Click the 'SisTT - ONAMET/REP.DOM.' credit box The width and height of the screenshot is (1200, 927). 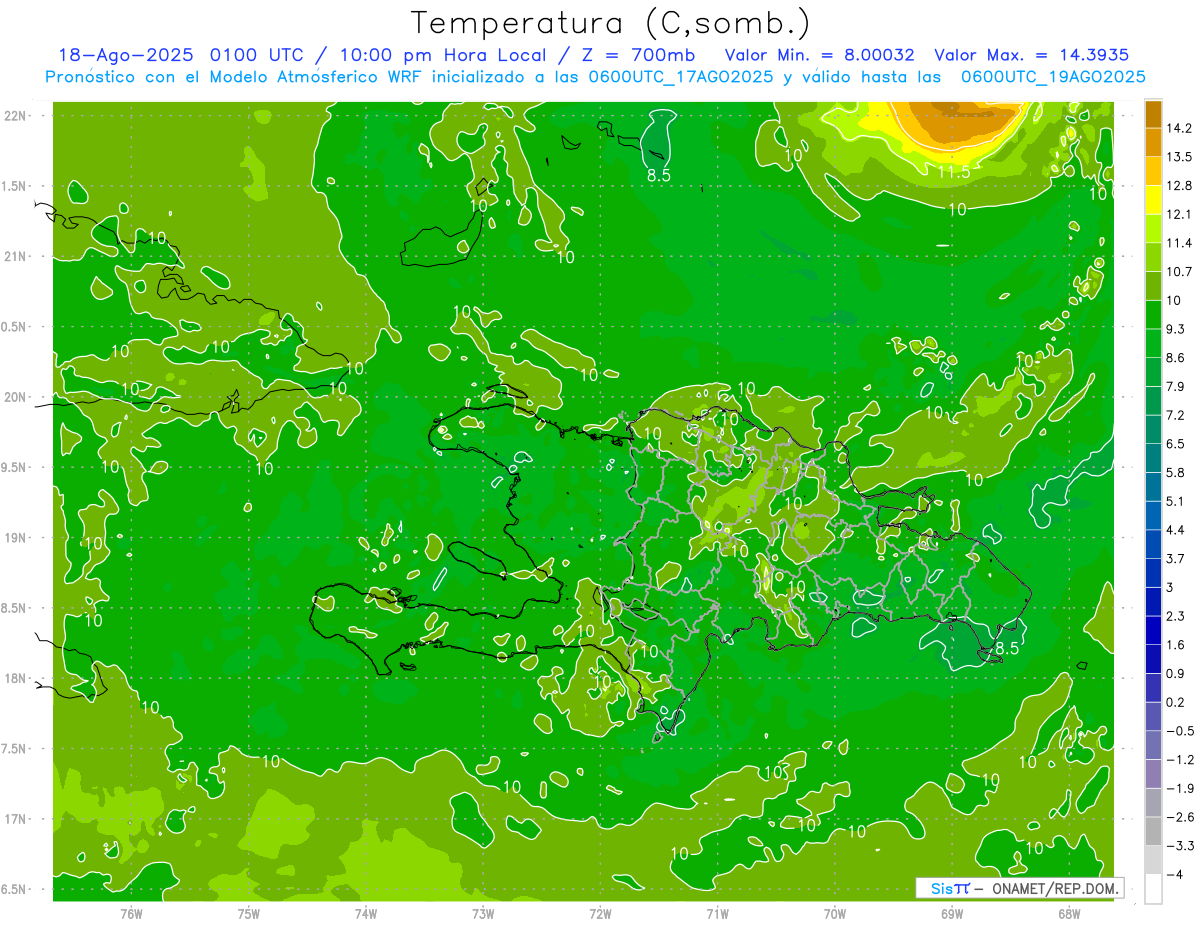point(1020,888)
